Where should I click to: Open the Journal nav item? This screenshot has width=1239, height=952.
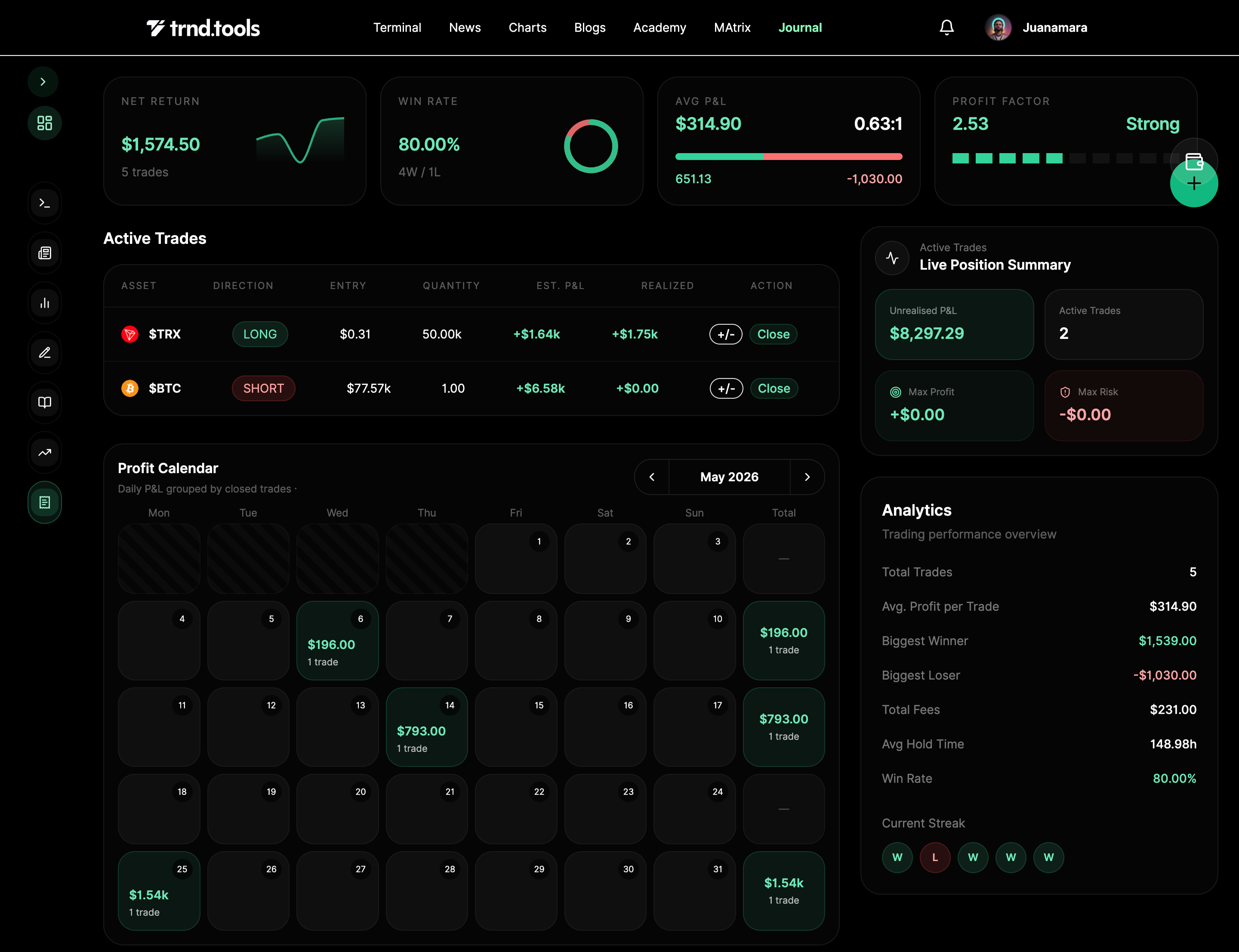[x=800, y=28]
